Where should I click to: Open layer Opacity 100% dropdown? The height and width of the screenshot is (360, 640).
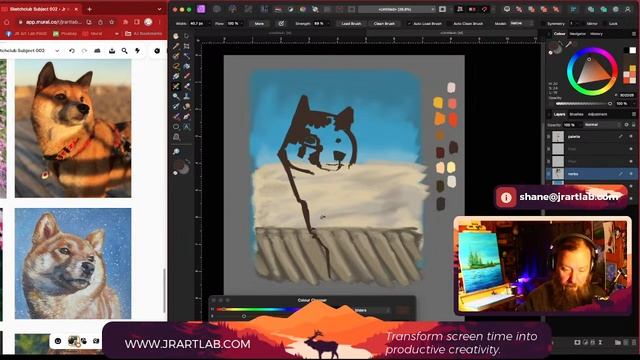(572, 124)
